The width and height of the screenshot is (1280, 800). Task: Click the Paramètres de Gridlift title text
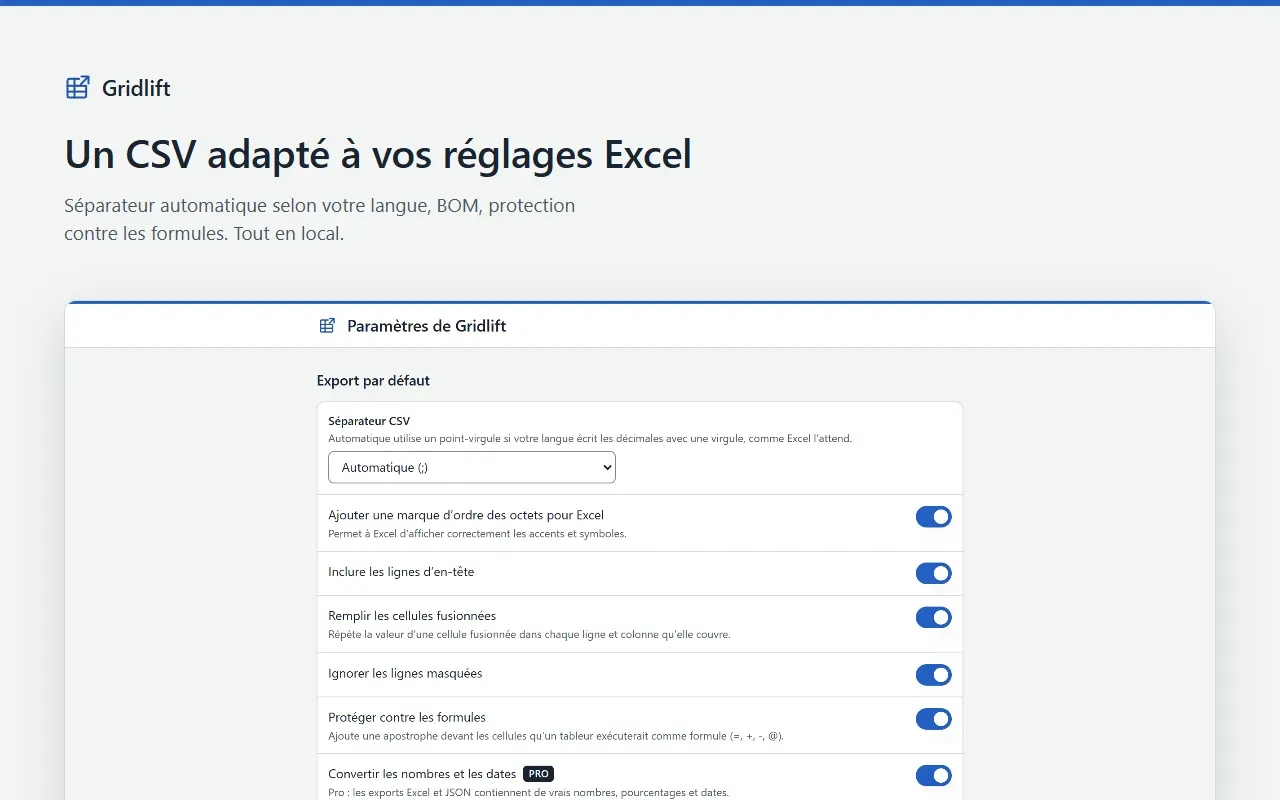(x=427, y=326)
